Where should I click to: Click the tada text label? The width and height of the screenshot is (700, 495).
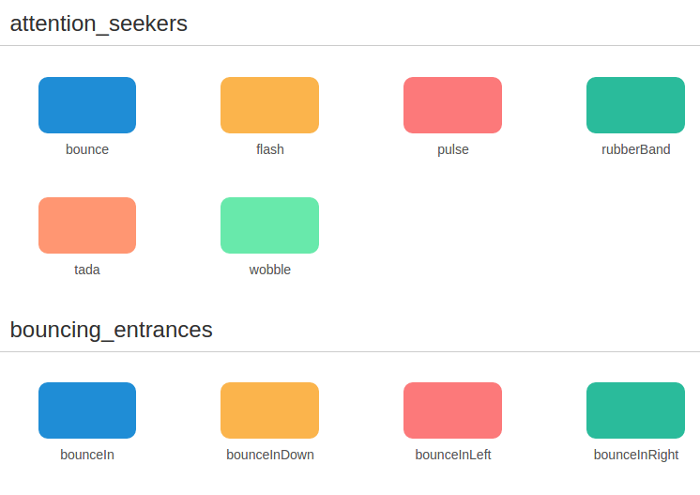87,270
